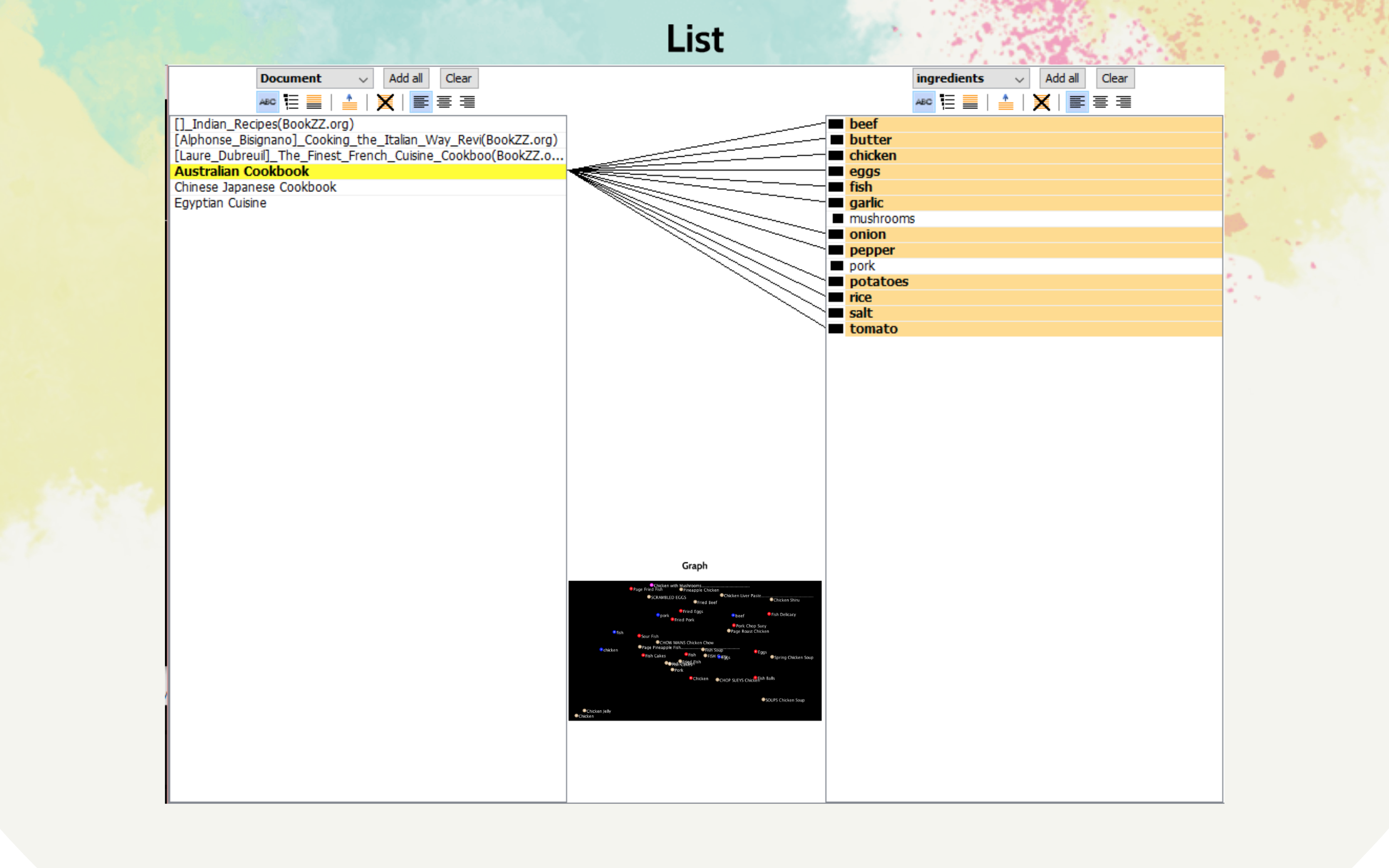The height and width of the screenshot is (868, 1389).
Task: Select the garlic ingredient row
Action: 1024,203
